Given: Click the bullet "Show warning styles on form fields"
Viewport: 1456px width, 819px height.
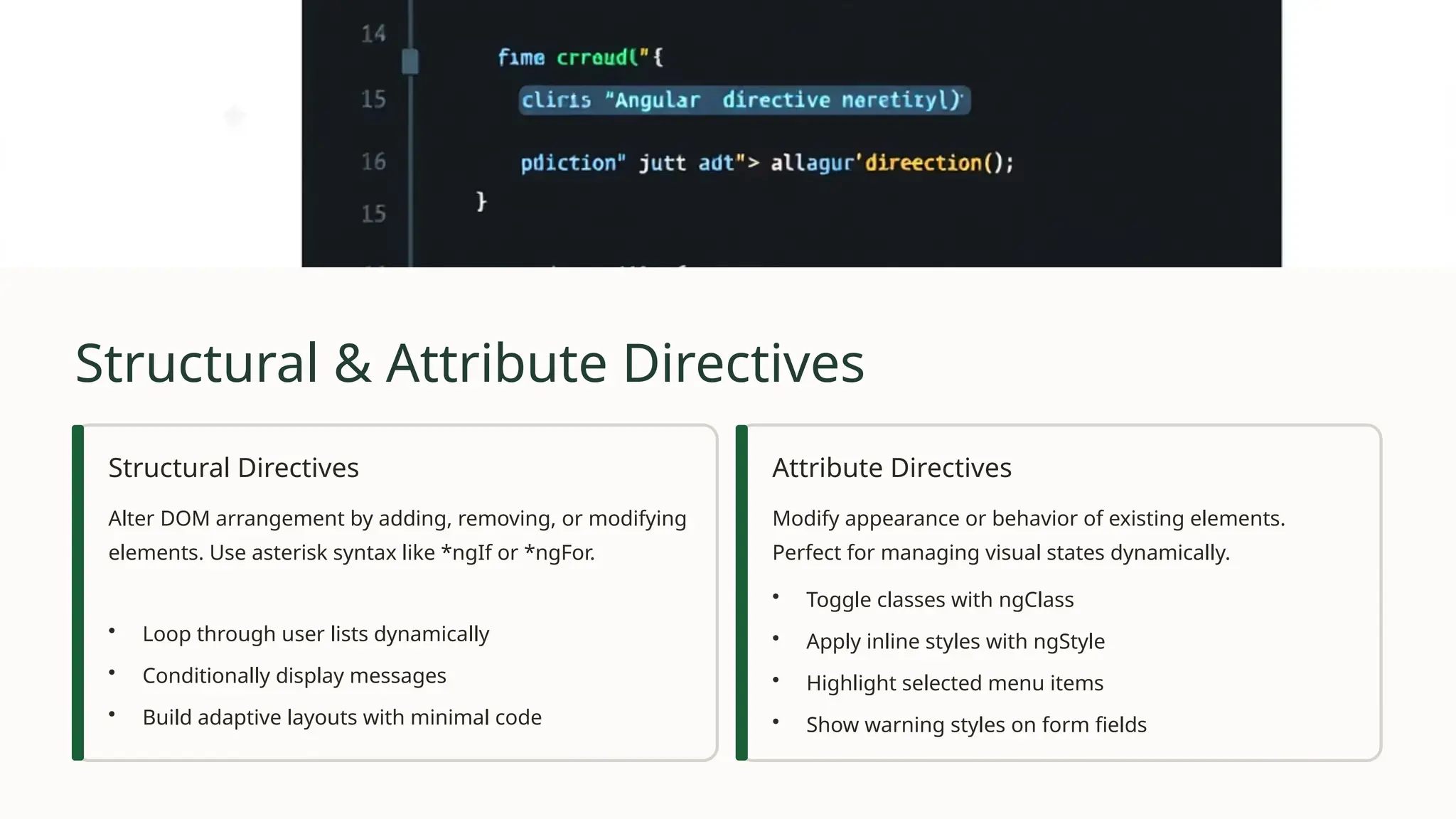Looking at the screenshot, I should tap(976, 725).
